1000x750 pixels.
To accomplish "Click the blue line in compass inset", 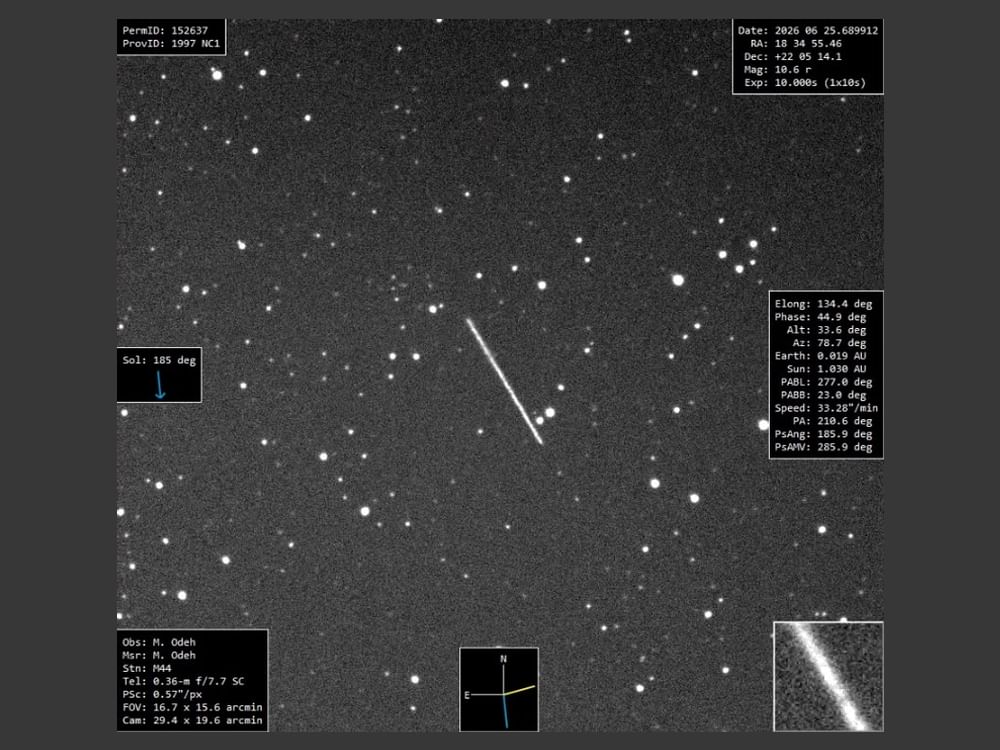I will [x=505, y=710].
